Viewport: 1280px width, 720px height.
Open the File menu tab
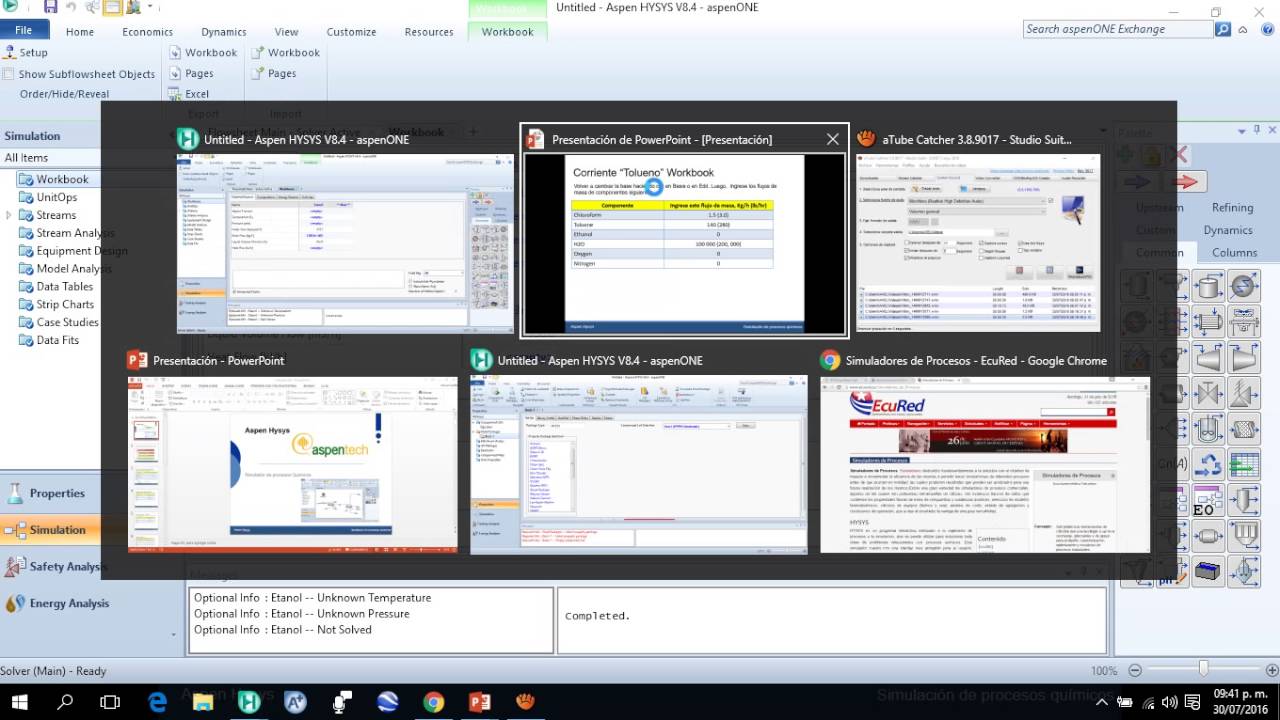coord(23,31)
